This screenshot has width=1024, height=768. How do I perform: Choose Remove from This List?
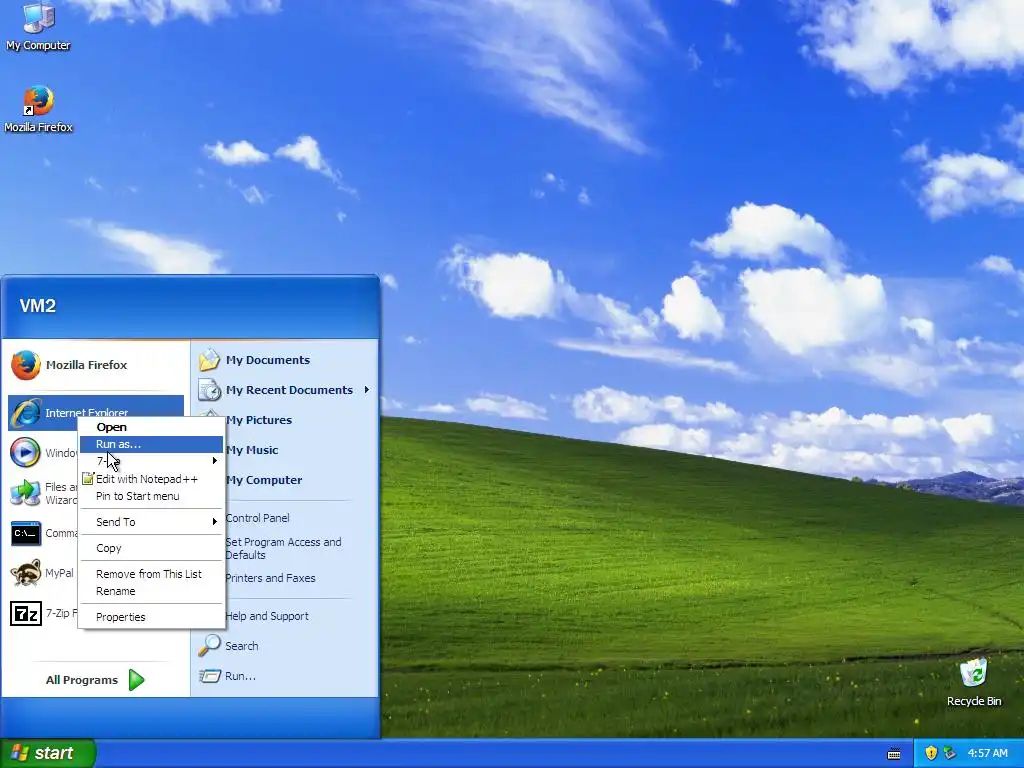coord(152,574)
